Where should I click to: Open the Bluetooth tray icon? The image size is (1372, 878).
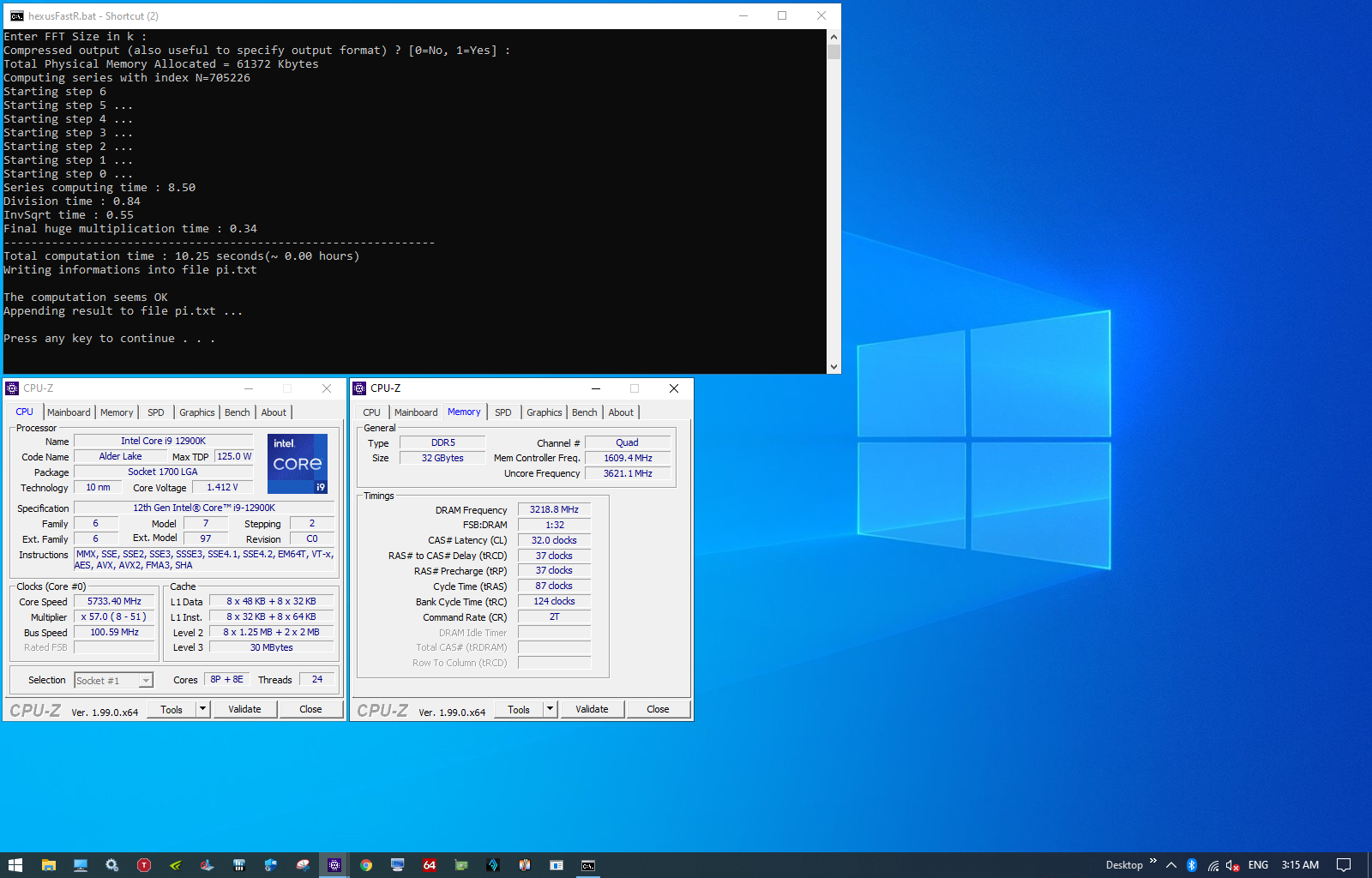[x=1191, y=865]
